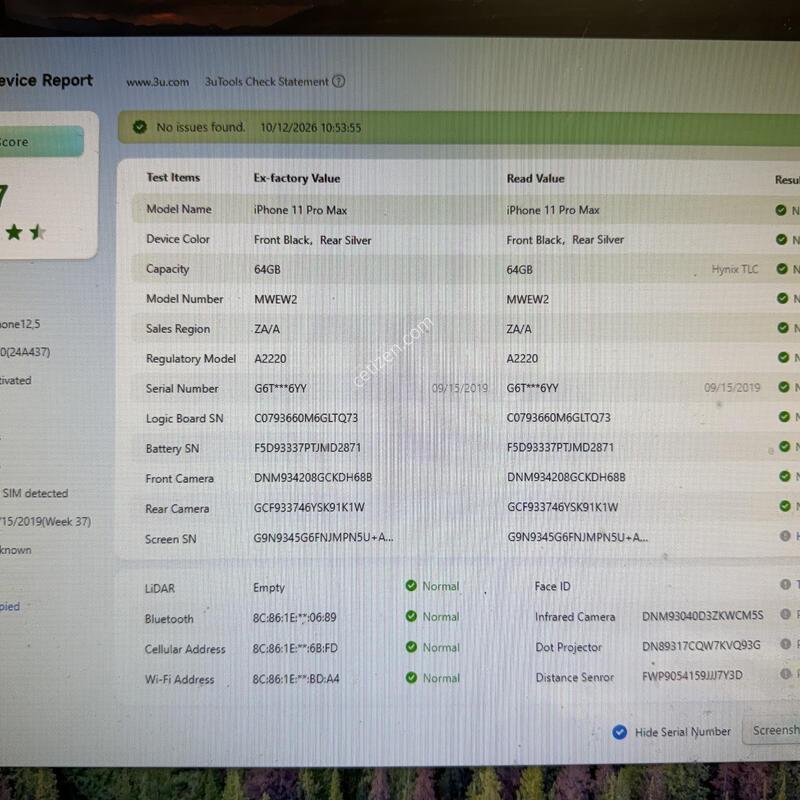This screenshot has height=800, width=800.
Task: Click the Screenshot button
Action: coord(771,731)
